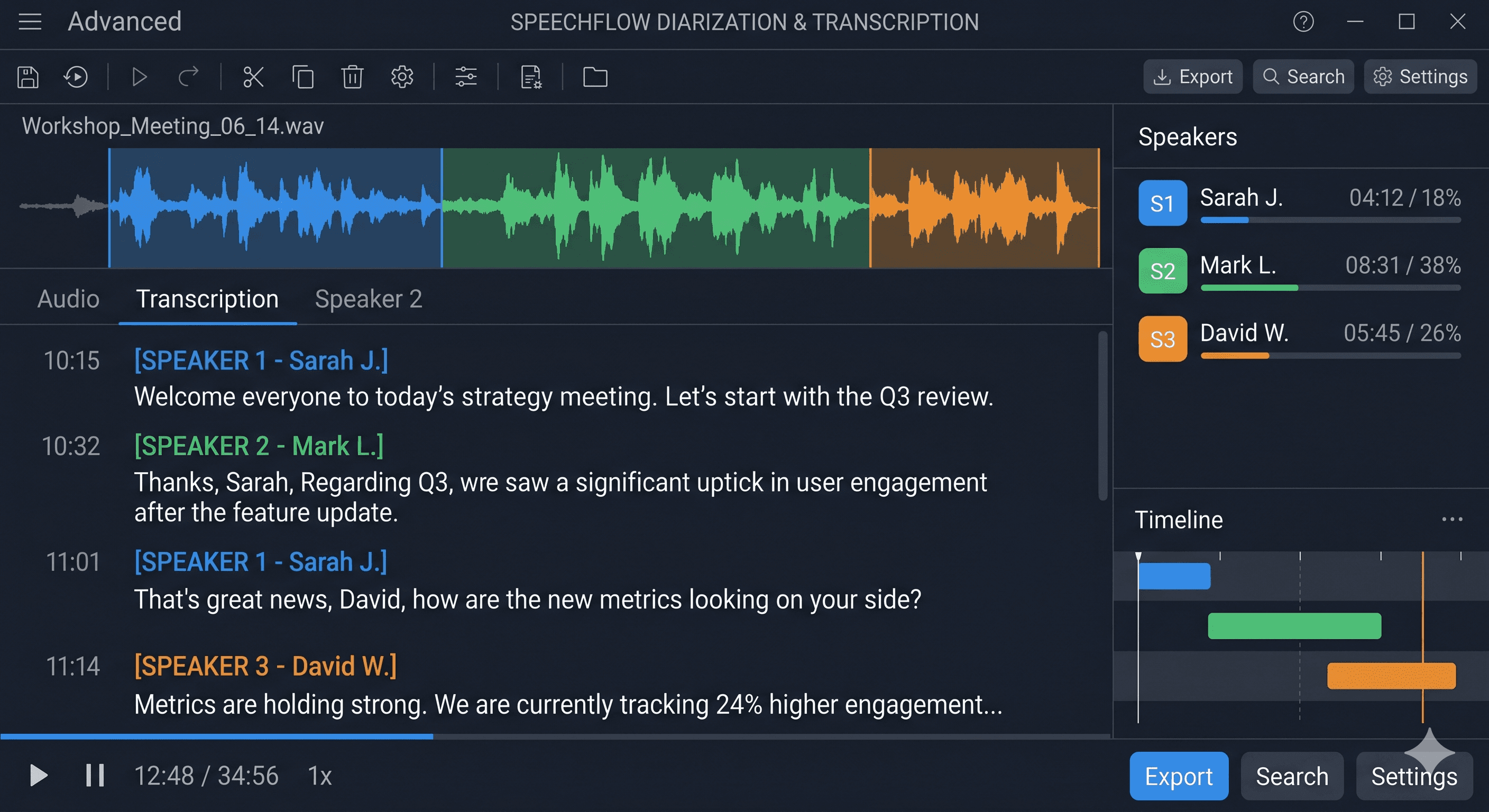Click the green waveform region

coord(656,207)
